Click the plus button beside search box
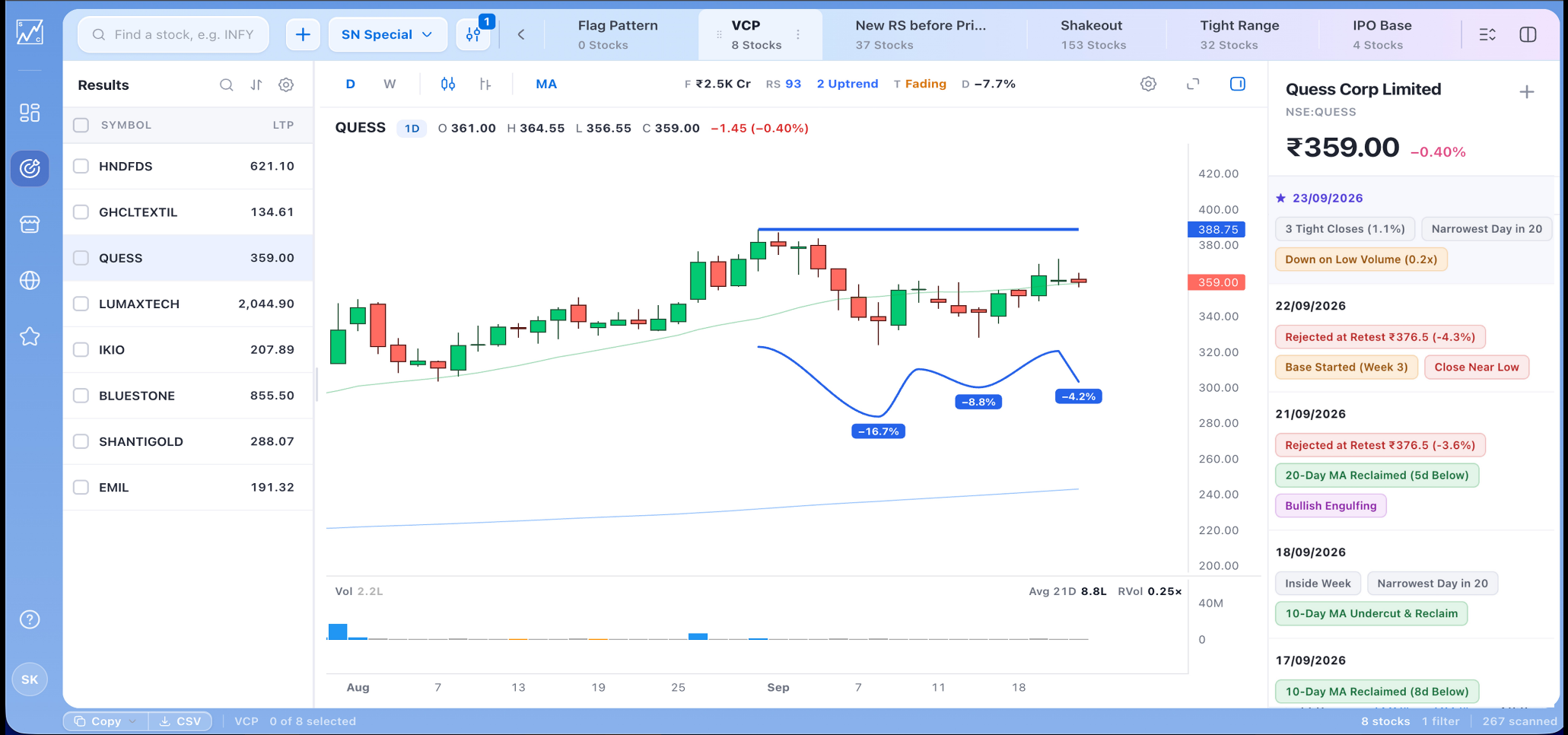 pyautogui.click(x=303, y=34)
